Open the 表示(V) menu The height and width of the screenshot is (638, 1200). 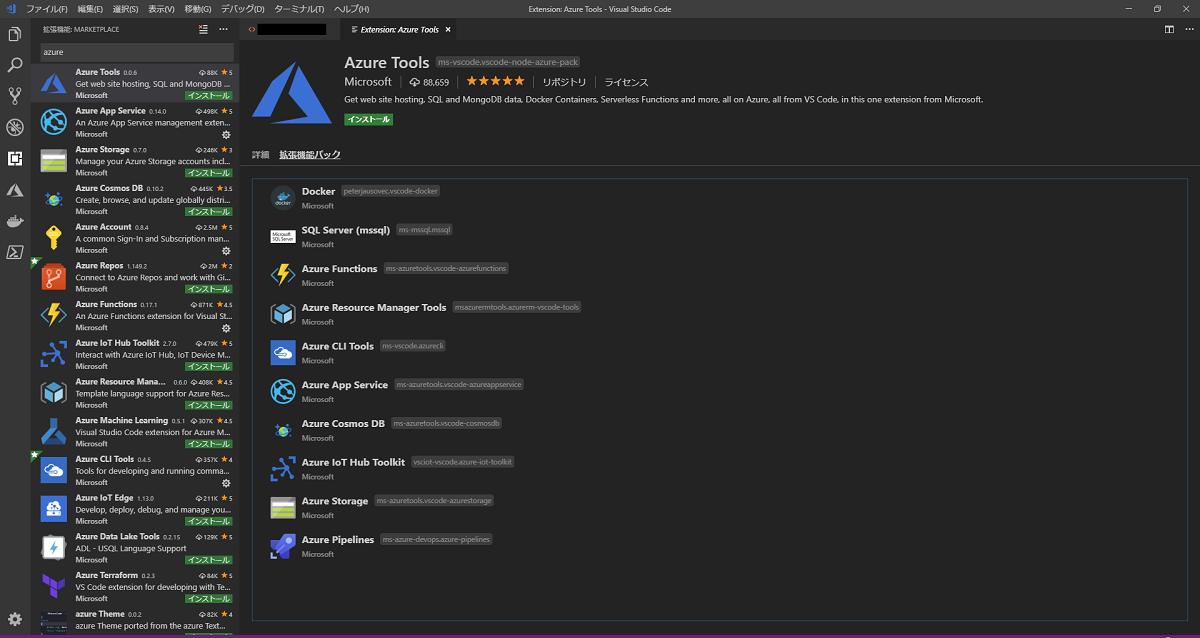coord(161,8)
